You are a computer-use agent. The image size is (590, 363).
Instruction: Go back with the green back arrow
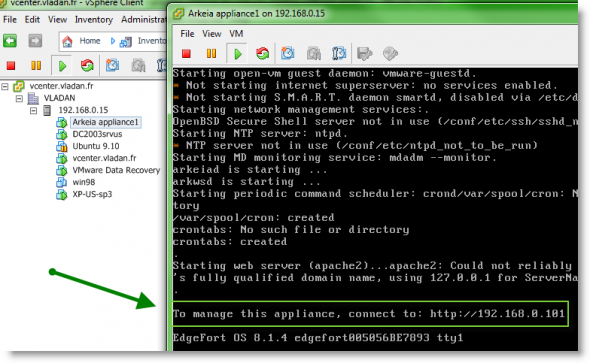click(10, 41)
